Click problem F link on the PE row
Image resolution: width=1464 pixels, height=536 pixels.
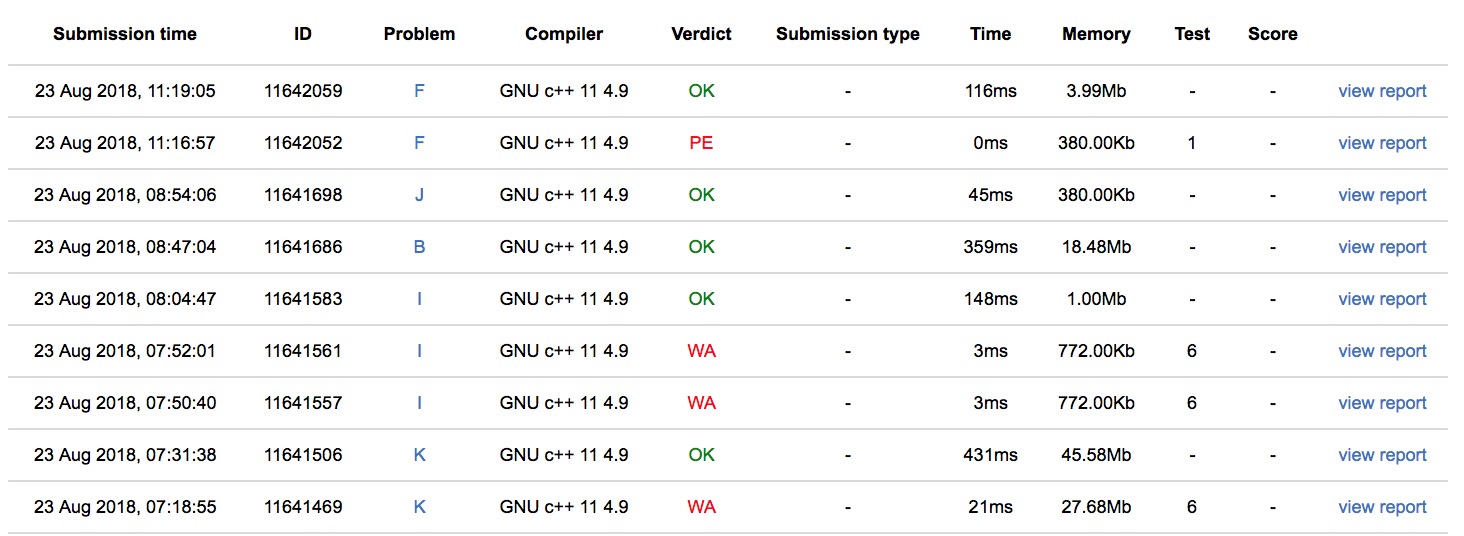pyautogui.click(x=419, y=143)
